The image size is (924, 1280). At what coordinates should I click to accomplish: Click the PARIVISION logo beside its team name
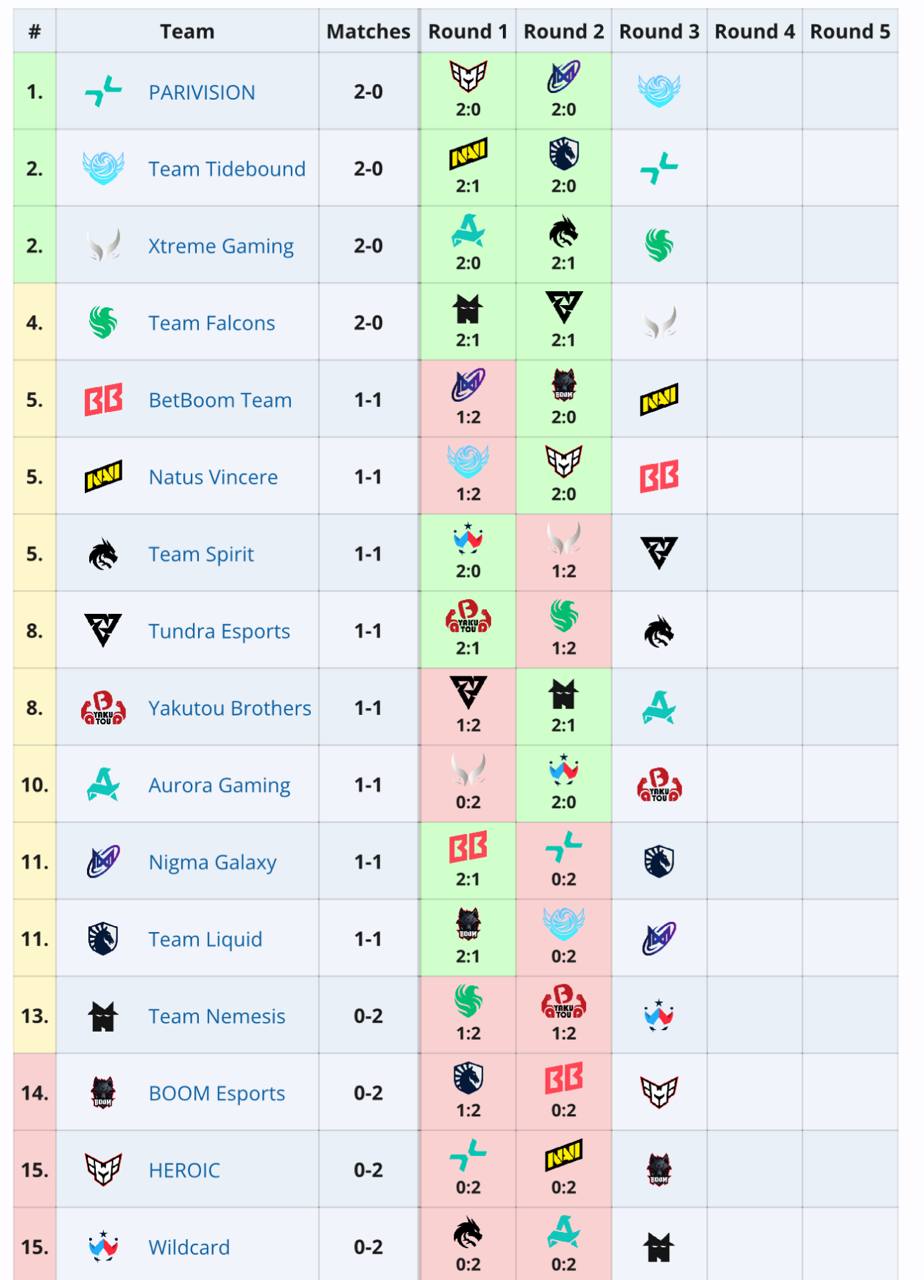pyautogui.click(x=103, y=92)
